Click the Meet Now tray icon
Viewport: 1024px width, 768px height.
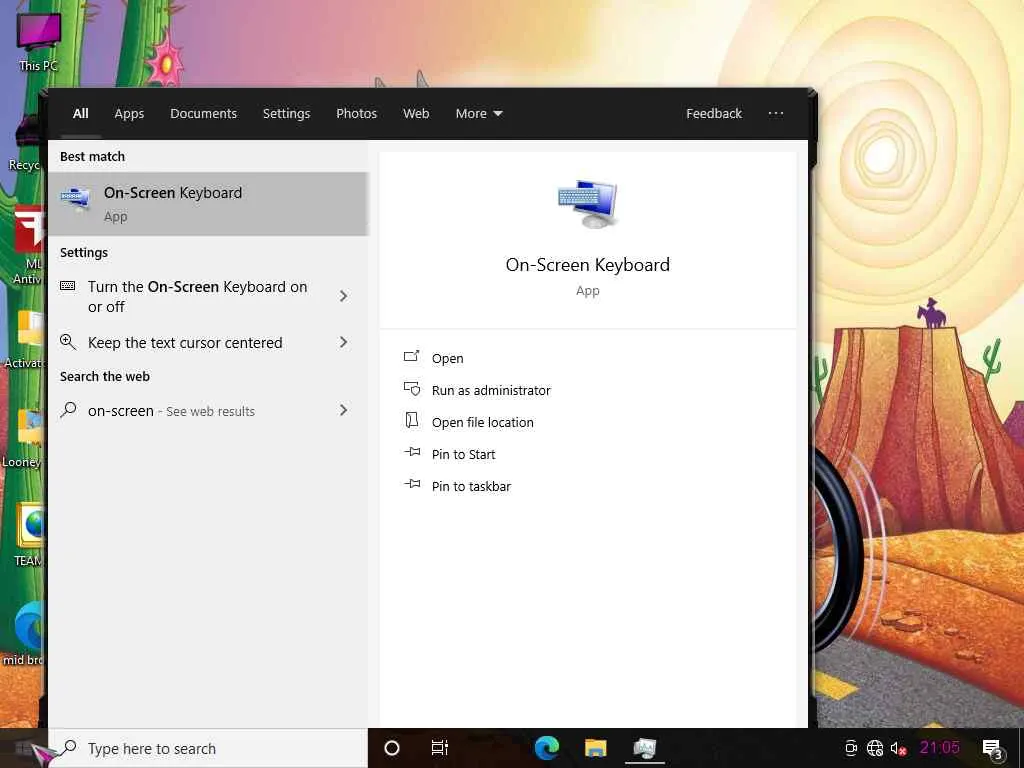tap(851, 748)
